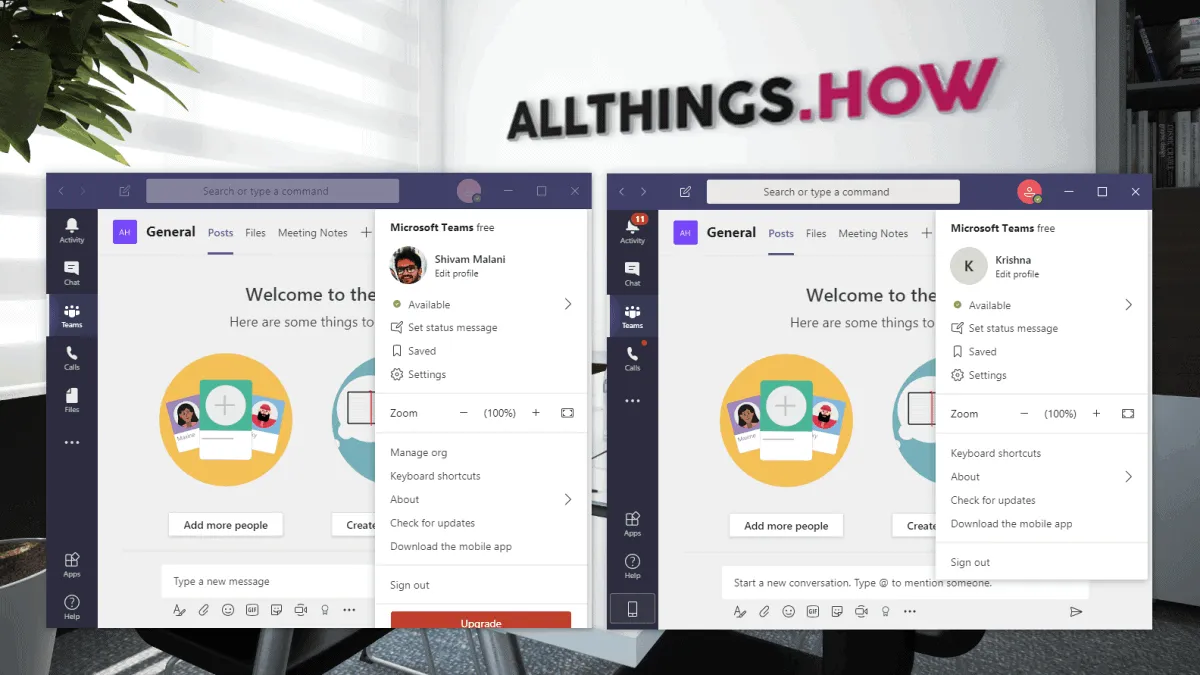The height and width of the screenshot is (675, 1200).
Task: Switch to the Files tab of General channel
Action: click(255, 232)
